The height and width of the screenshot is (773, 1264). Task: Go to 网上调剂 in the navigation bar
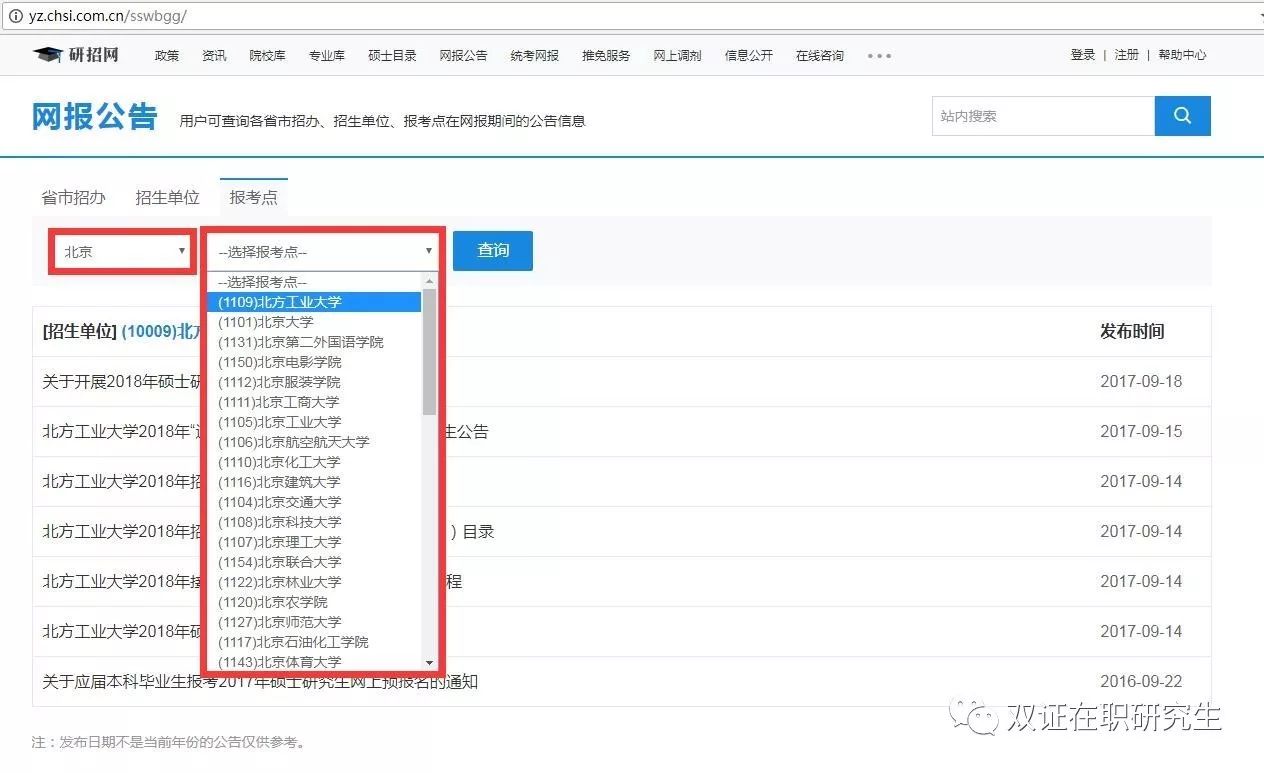click(677, 56)
